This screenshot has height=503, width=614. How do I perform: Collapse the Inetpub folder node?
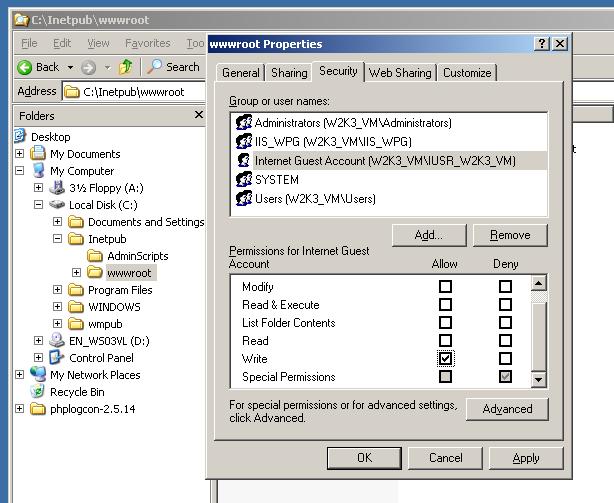58,238
